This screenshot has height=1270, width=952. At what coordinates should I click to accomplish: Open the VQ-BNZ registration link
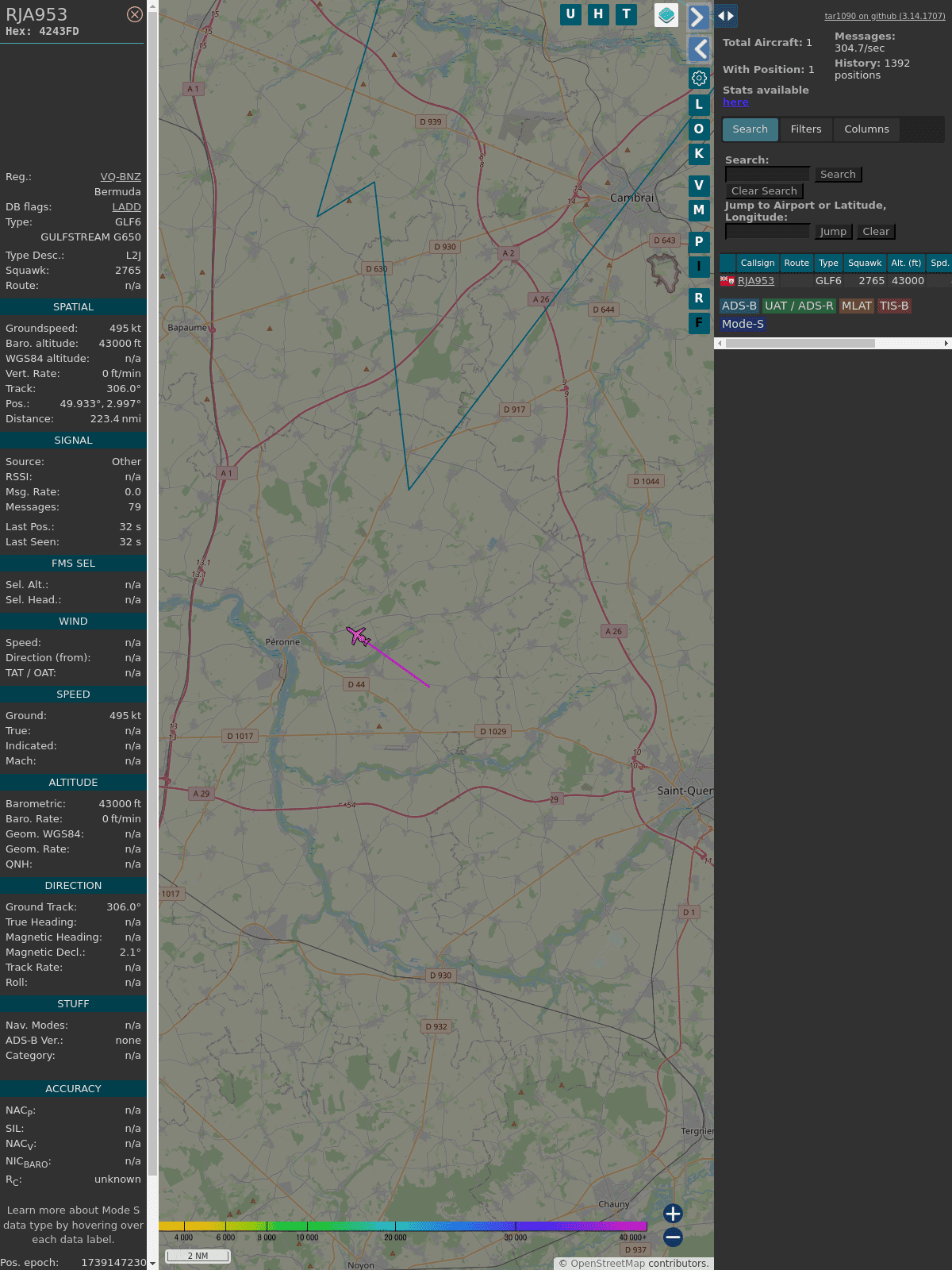point(121,177)
